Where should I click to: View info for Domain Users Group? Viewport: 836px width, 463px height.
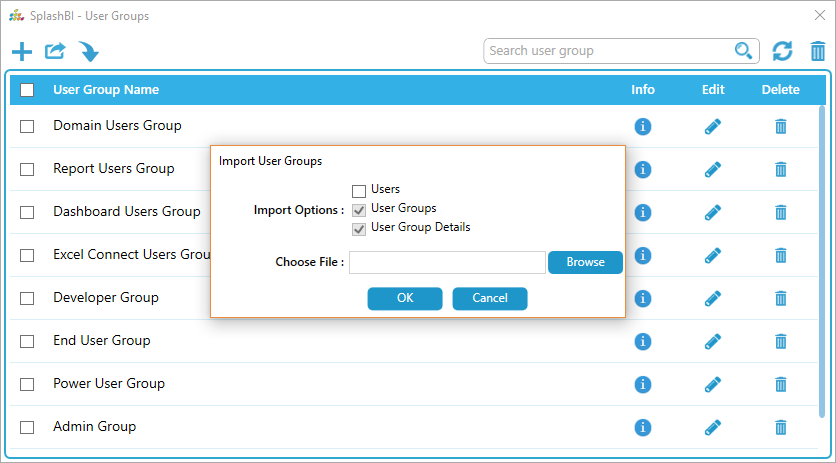643,127
